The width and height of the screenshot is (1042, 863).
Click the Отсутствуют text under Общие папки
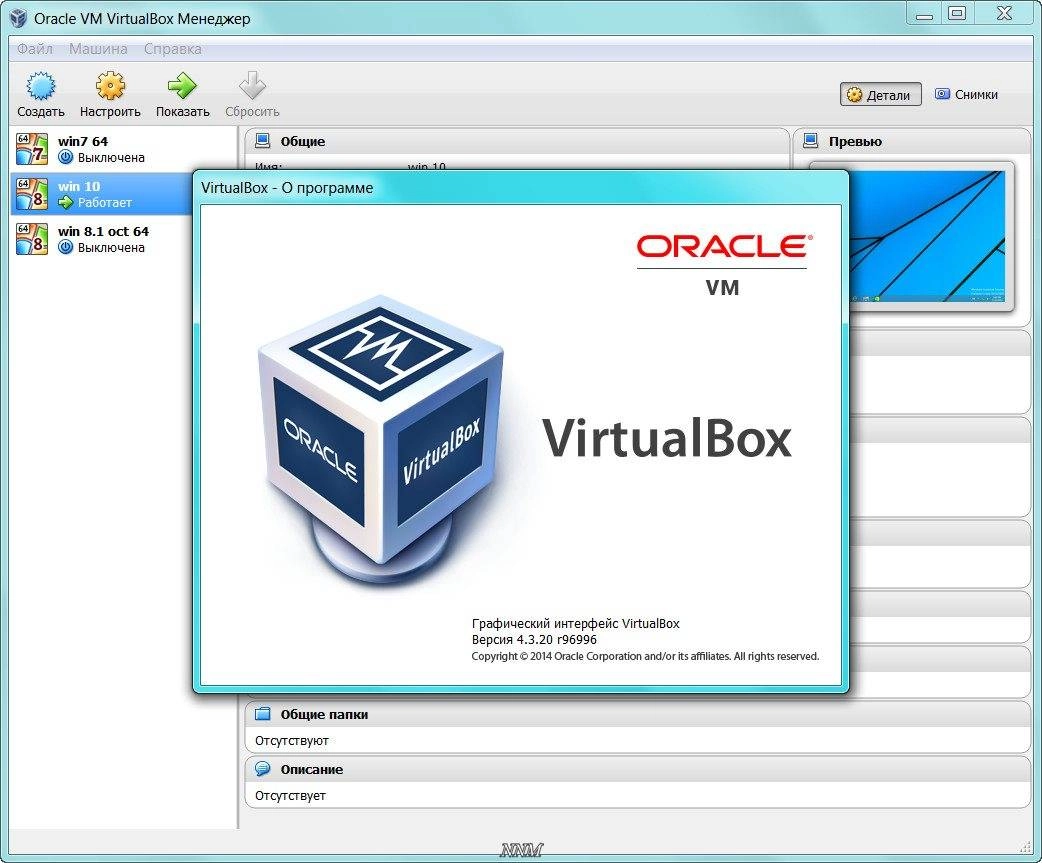click(x=292, y=741)
